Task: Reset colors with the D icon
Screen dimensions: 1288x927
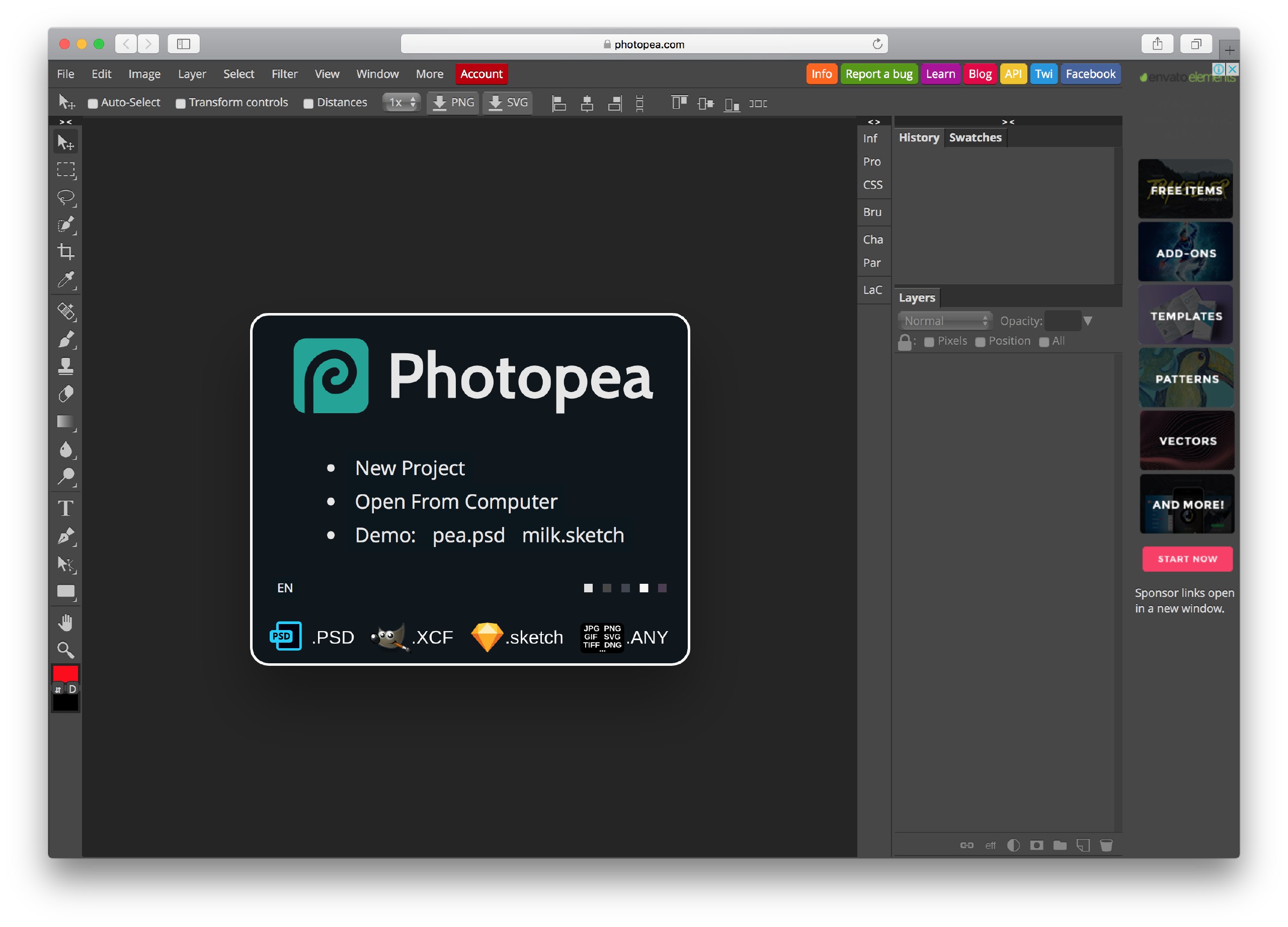Action: tap(72, 689)
